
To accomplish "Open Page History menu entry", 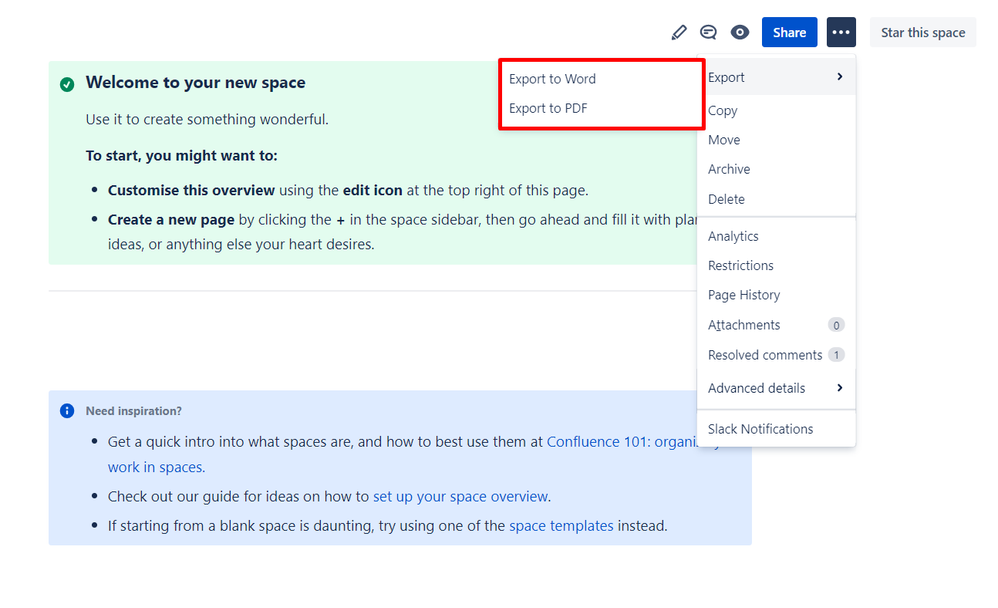I will 776,295.
